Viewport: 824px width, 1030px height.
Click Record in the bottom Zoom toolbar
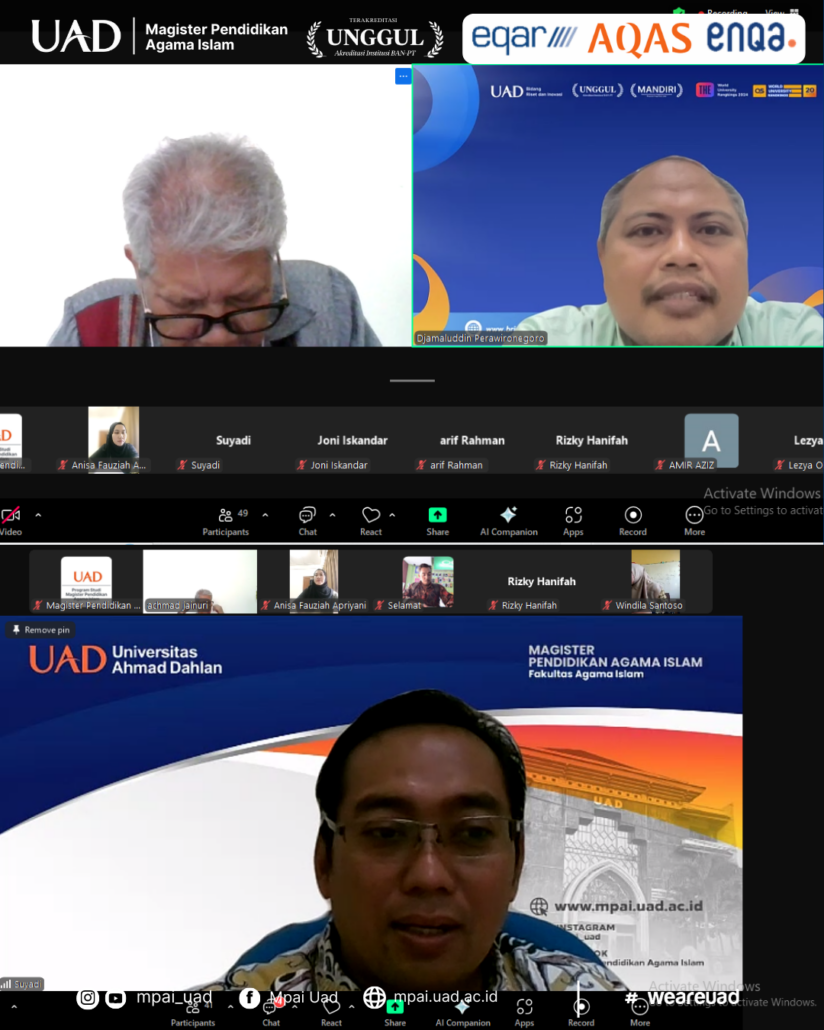(581, 1014)
